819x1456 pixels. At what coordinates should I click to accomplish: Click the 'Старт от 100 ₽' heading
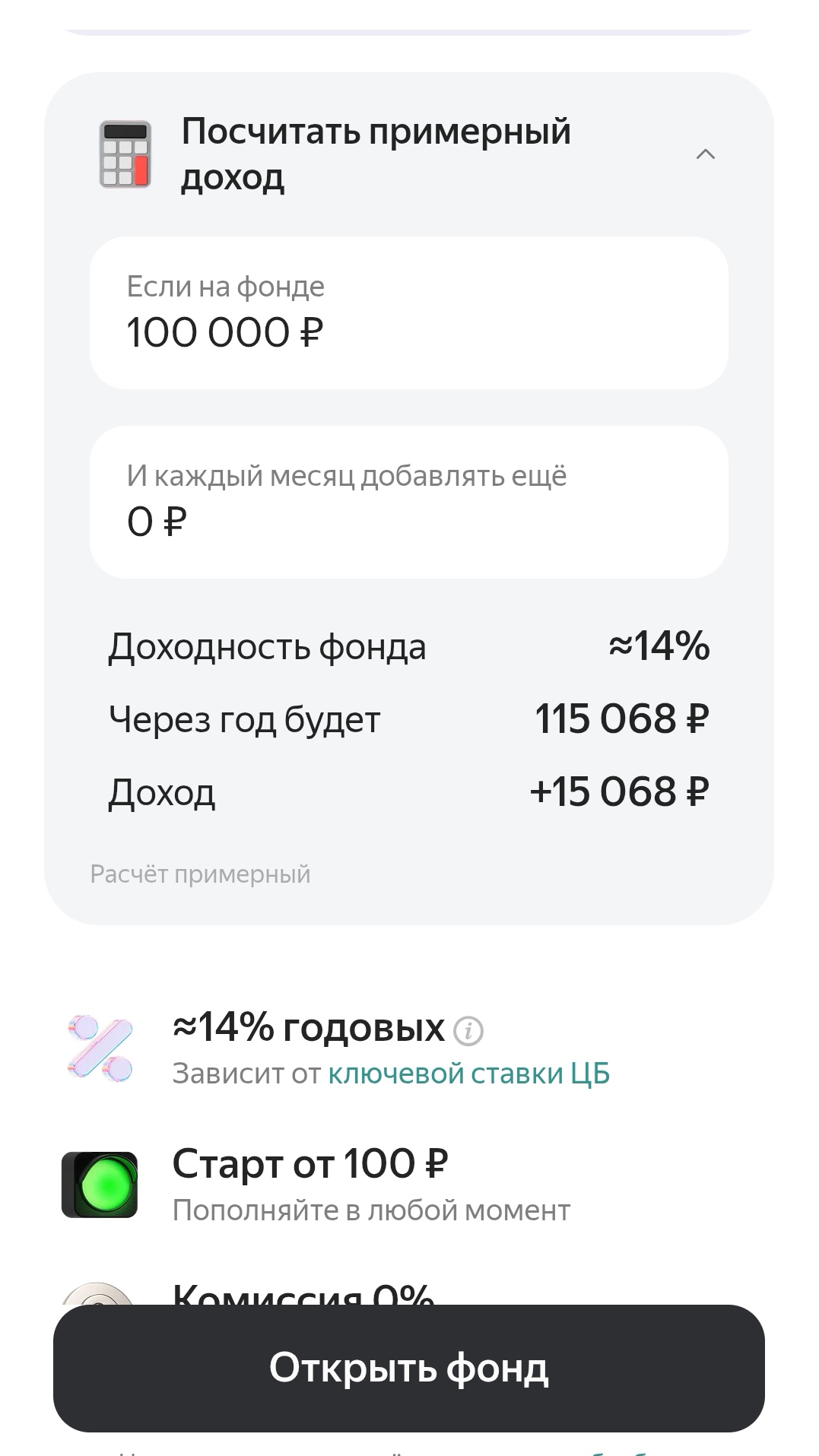(310, 1163)
